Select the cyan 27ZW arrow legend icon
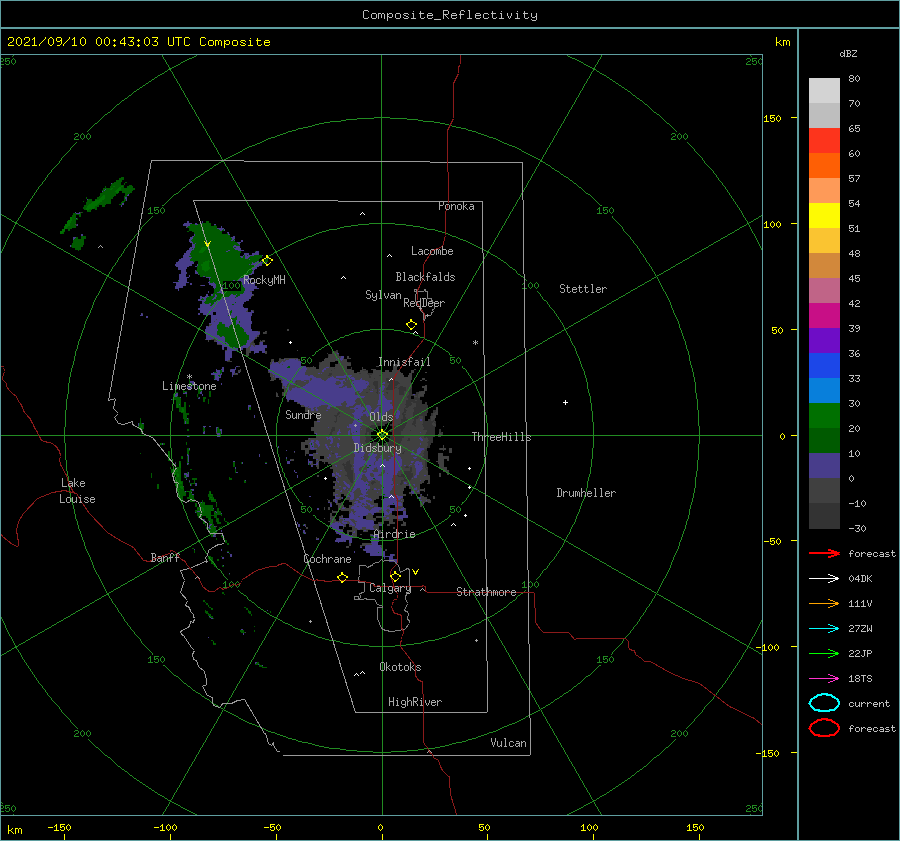This screenshot has width=900, height=841. pos(824,629)
